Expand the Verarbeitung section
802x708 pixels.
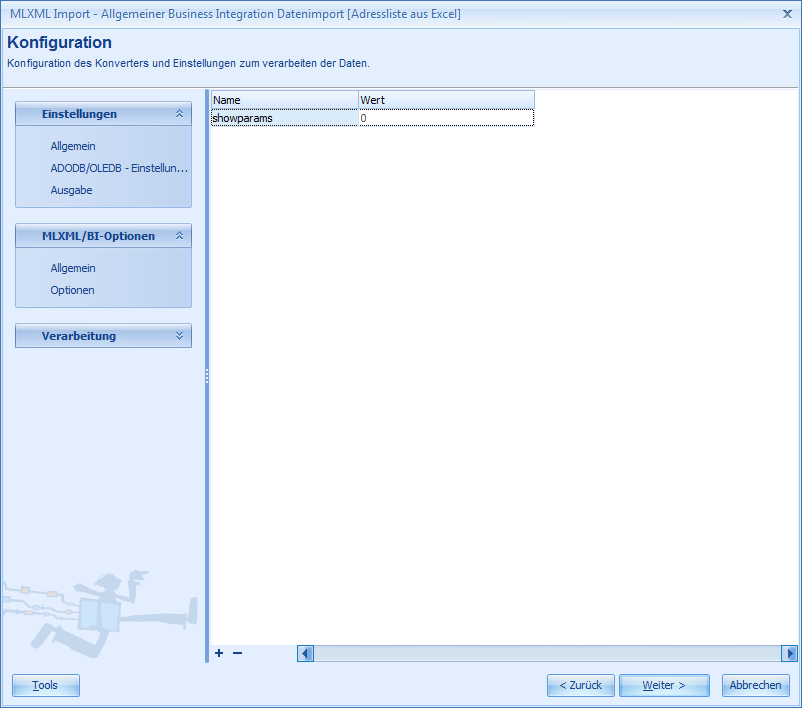click(178, 335)
